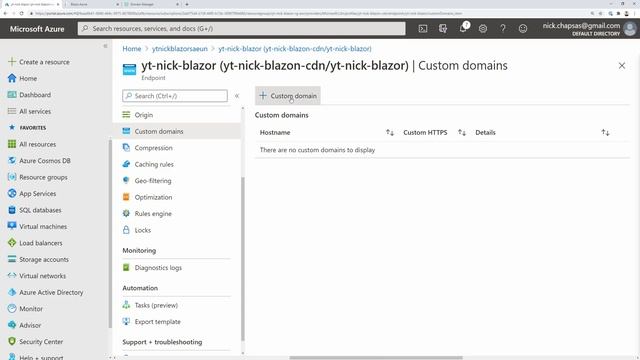Click Create a resource plus icon
Screen dimensions: 640x360
pos(12,62)
